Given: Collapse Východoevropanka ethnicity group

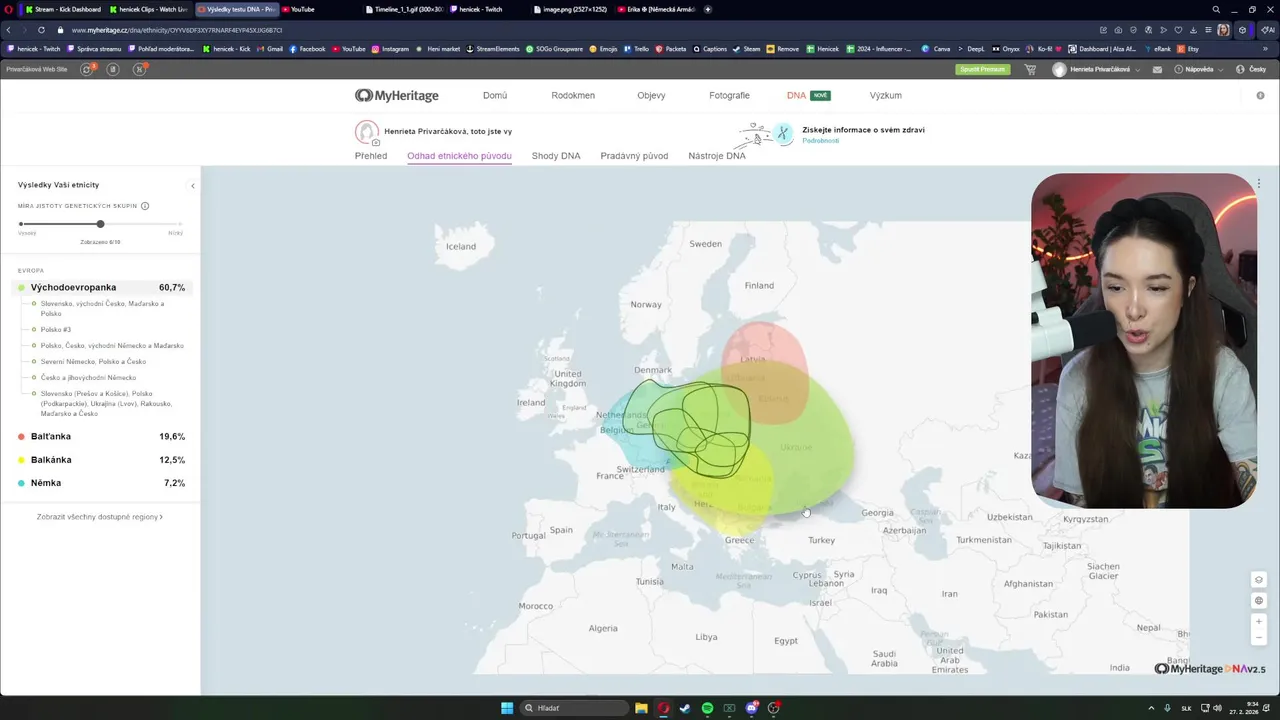Looking at the screenshot, I should coord(100,288).
